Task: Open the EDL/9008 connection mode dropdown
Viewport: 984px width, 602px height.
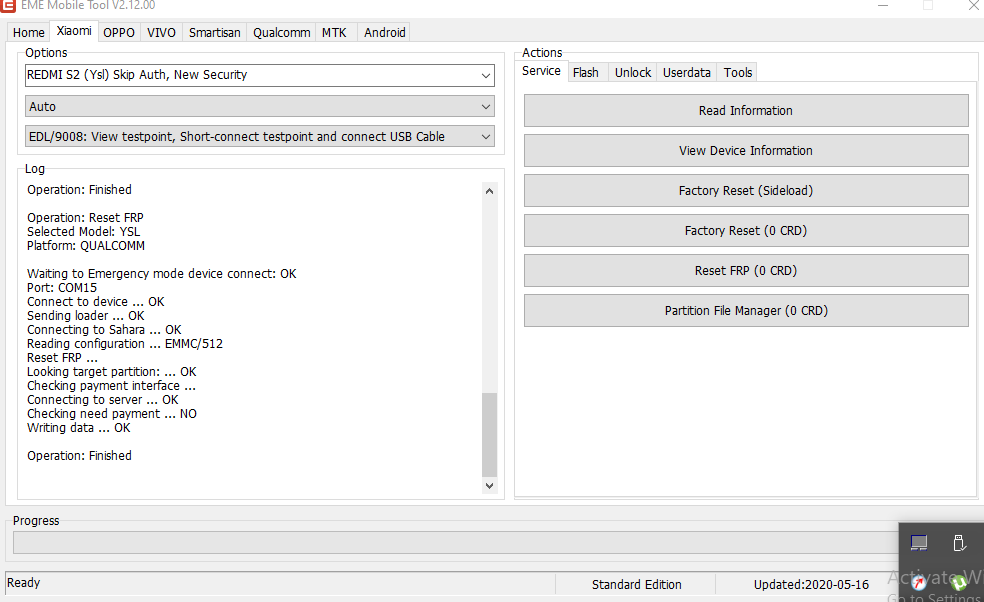Action: click(260, 136)
